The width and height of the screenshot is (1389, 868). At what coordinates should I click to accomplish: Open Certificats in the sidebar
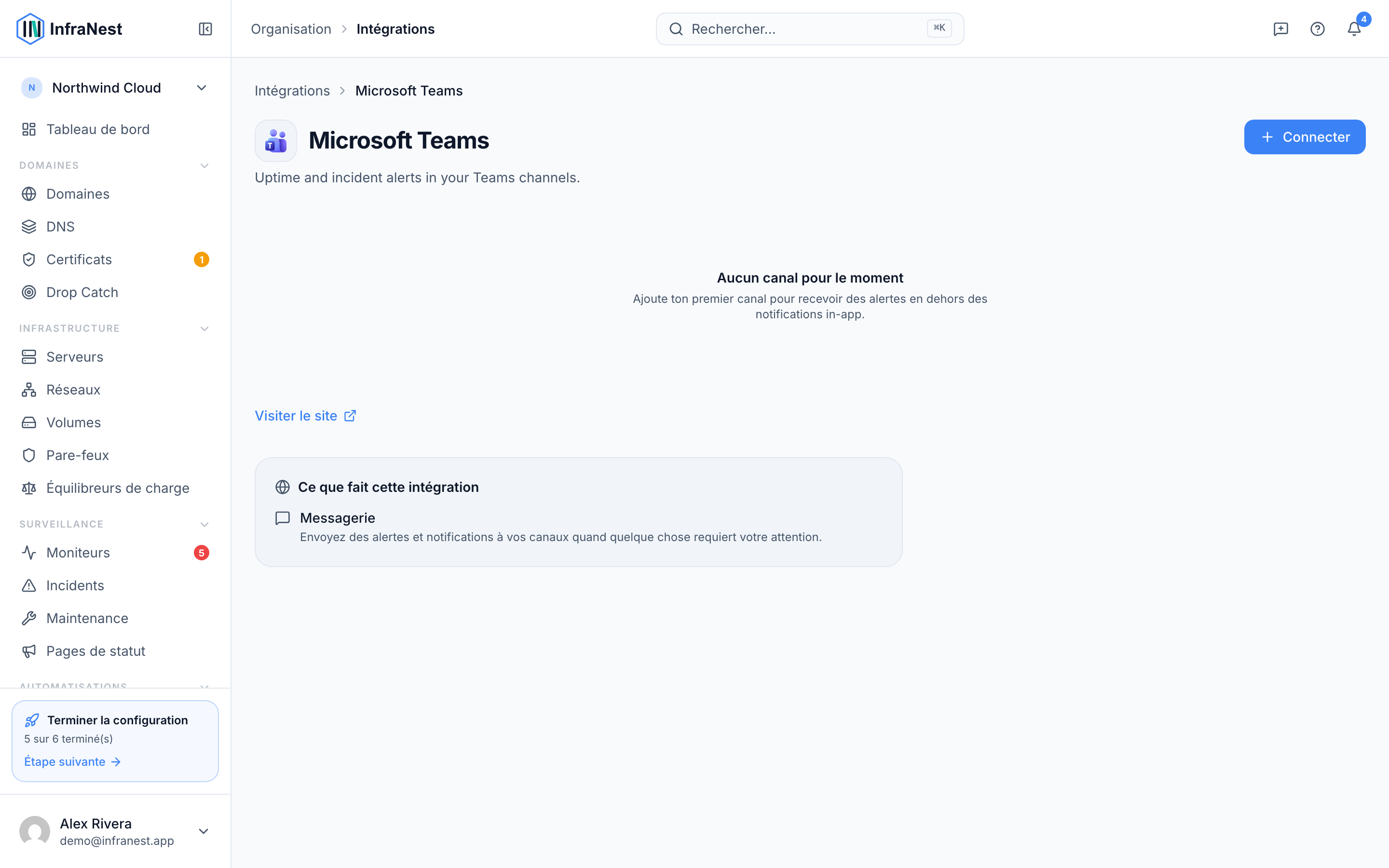[x=115, y=259]
